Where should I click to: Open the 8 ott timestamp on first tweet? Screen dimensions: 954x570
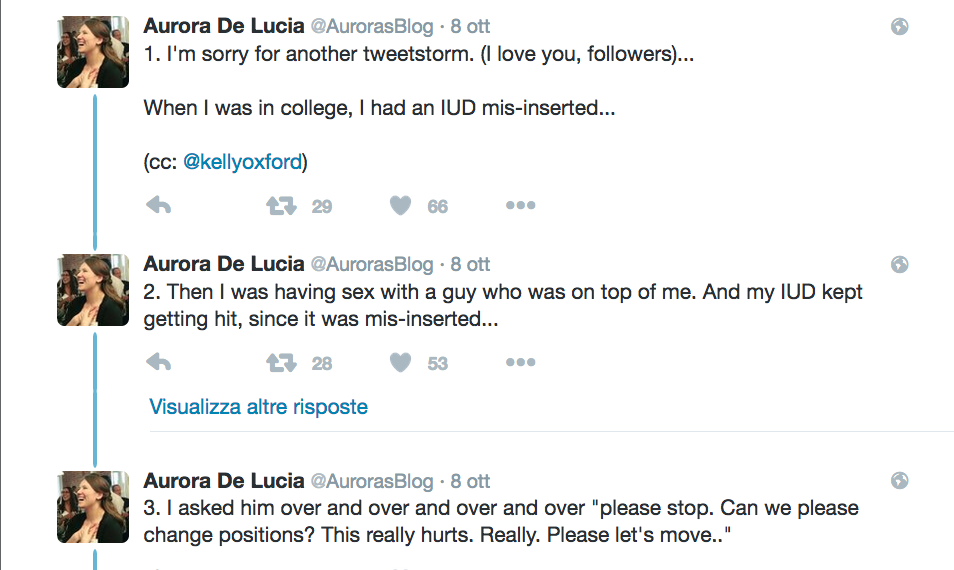click(470, 27)
